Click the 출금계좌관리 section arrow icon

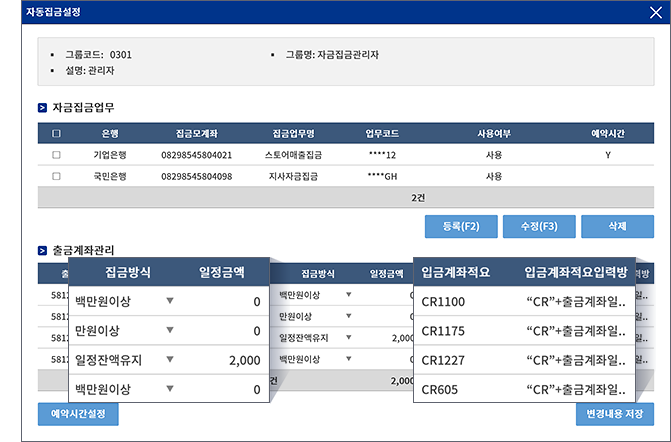tap(42, 250)
